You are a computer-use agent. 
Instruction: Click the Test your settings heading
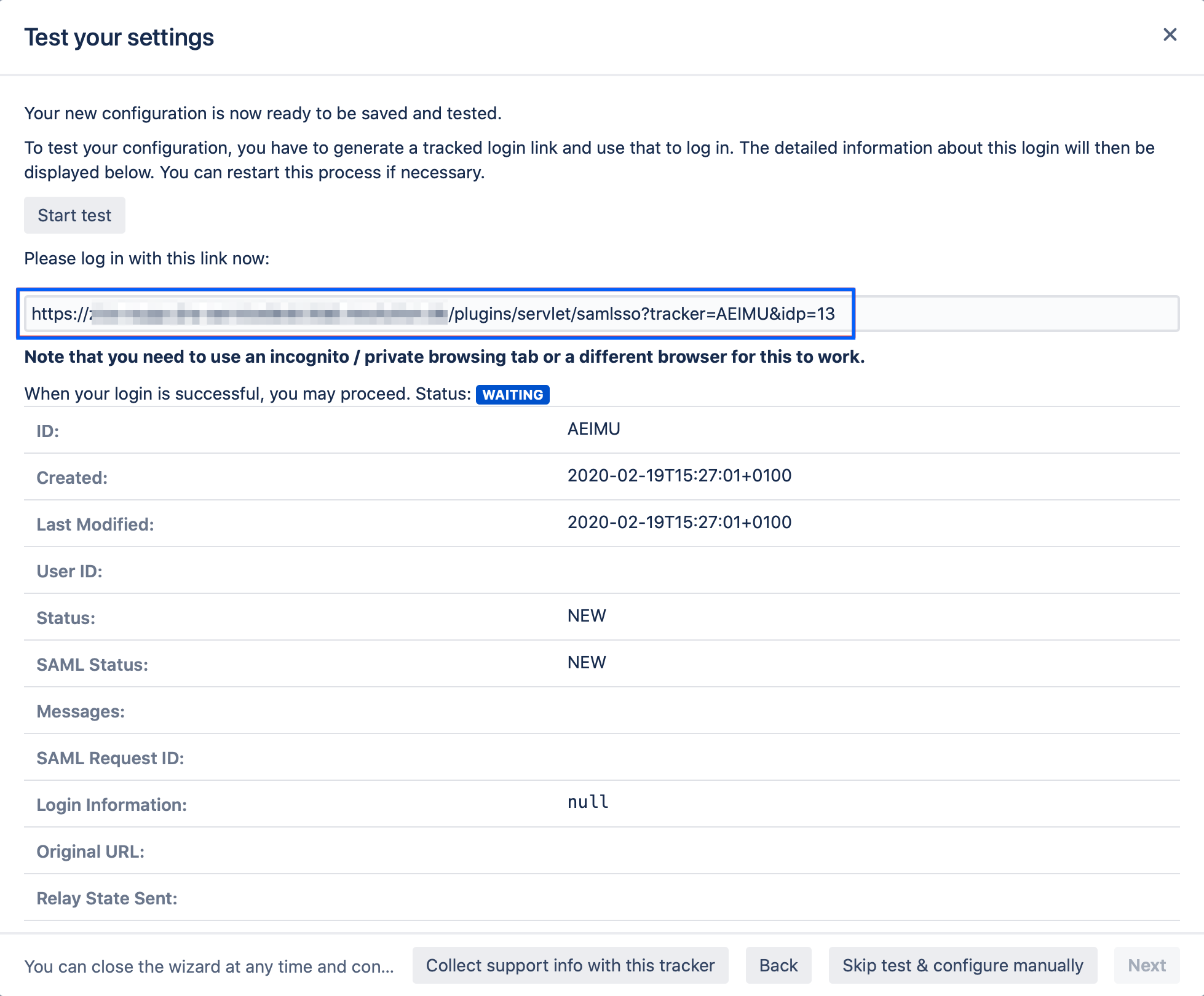pos(119,38)
